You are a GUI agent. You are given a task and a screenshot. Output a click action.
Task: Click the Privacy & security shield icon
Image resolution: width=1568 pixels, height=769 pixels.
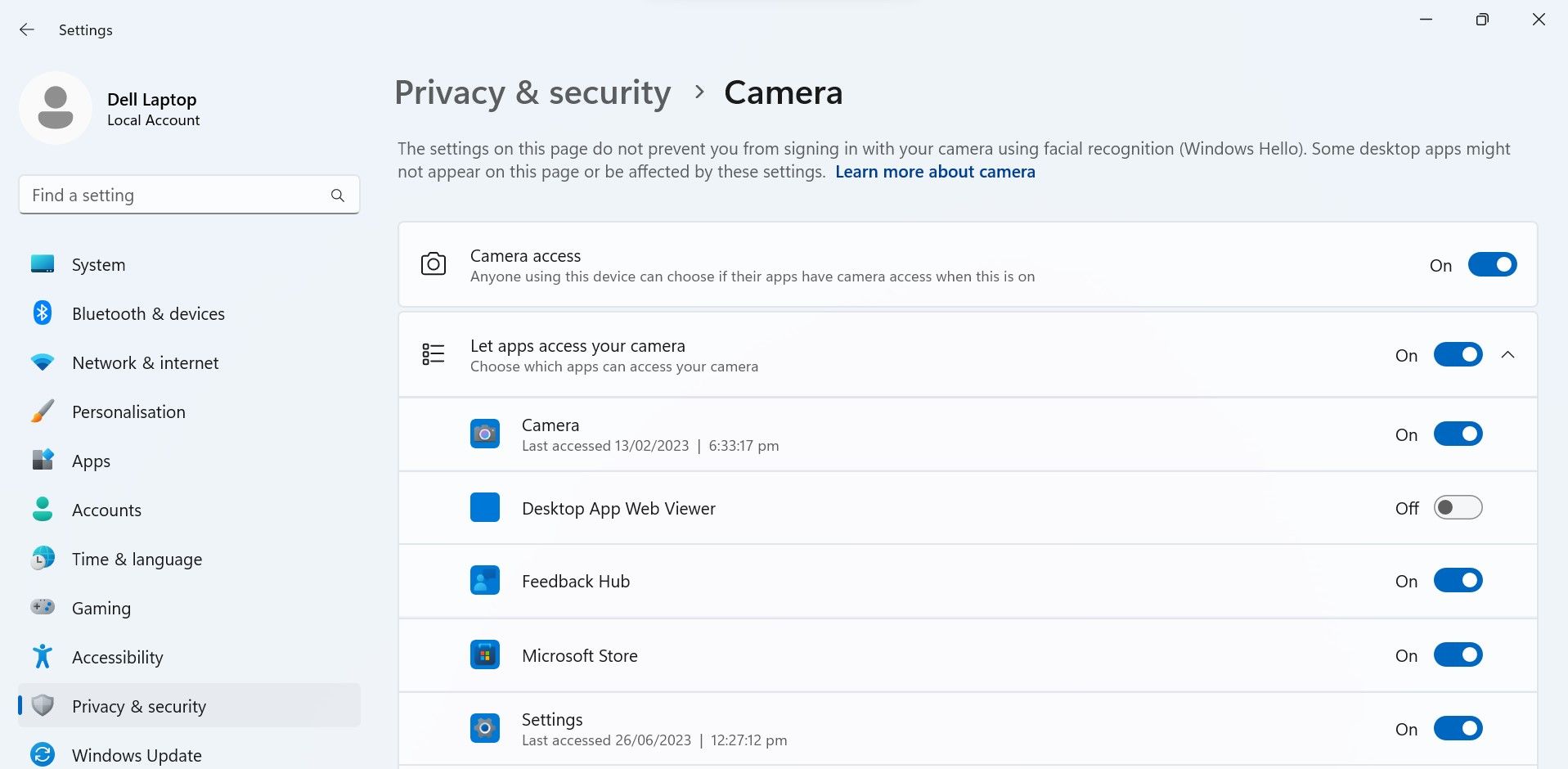41,705
